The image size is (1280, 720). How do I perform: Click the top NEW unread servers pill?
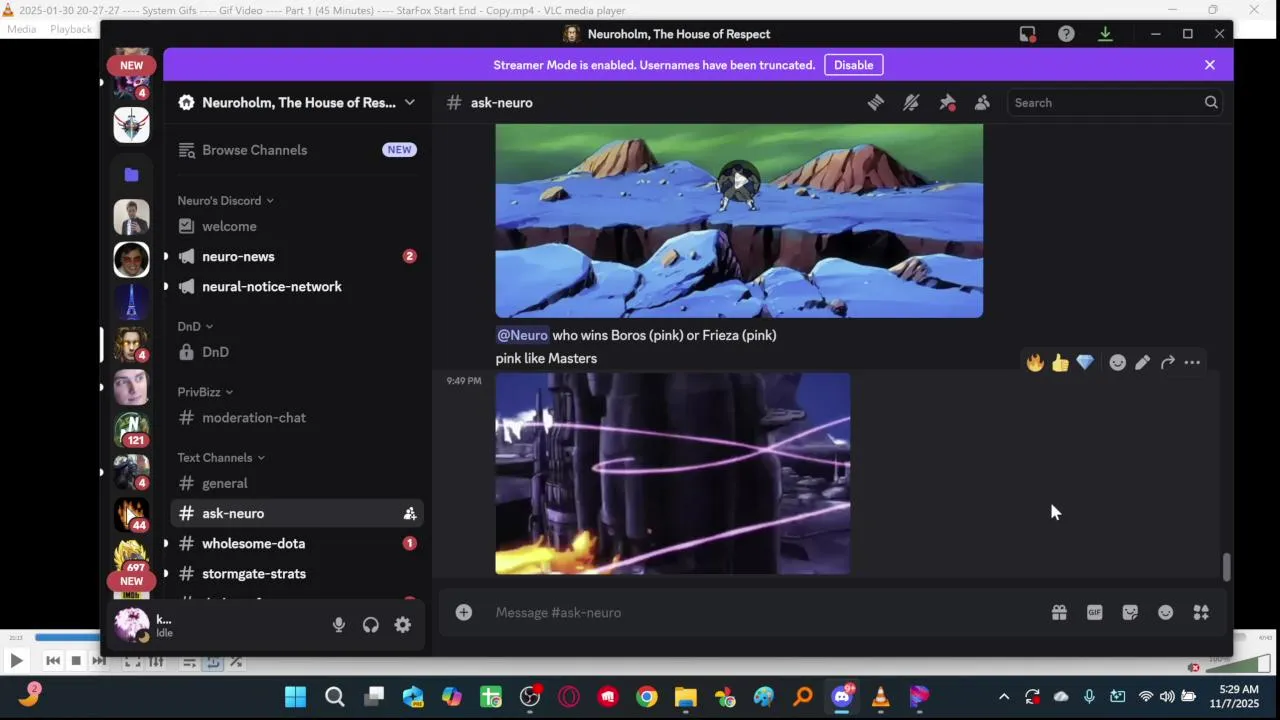[131, 65]
